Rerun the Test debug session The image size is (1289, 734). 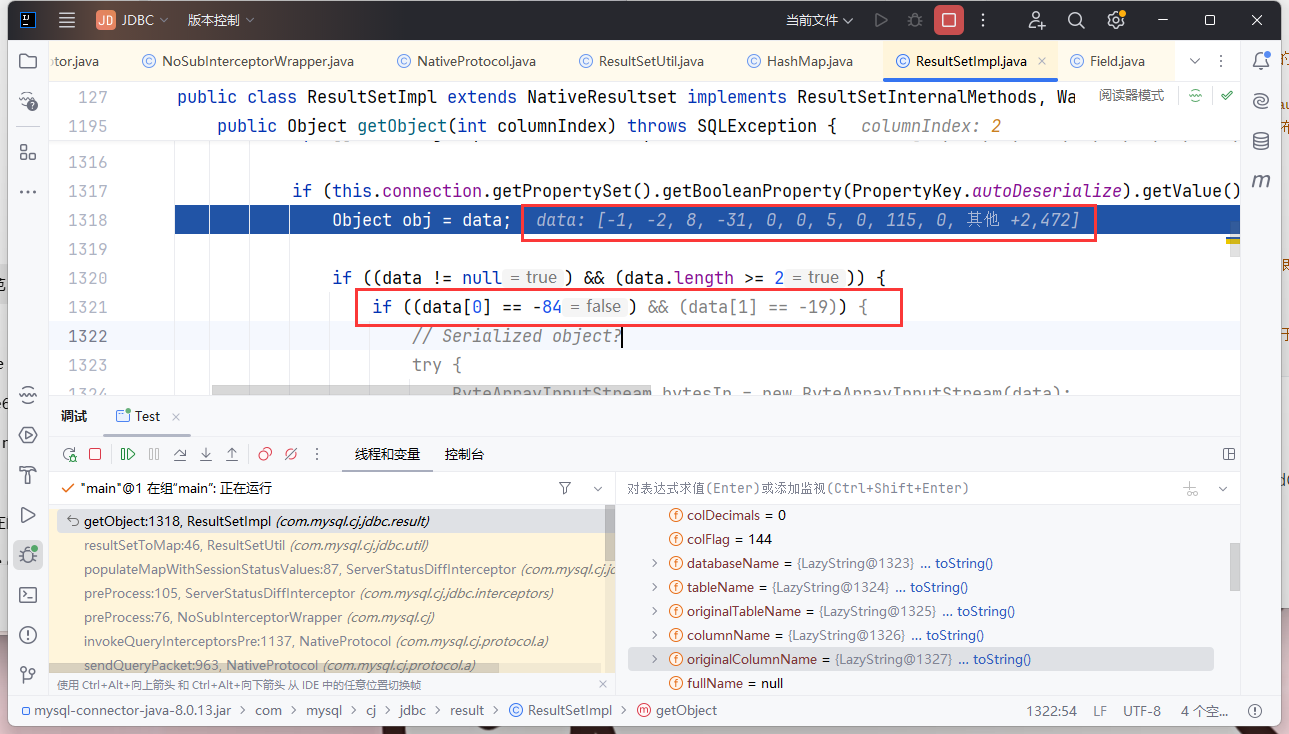click(x=69, y=454)
